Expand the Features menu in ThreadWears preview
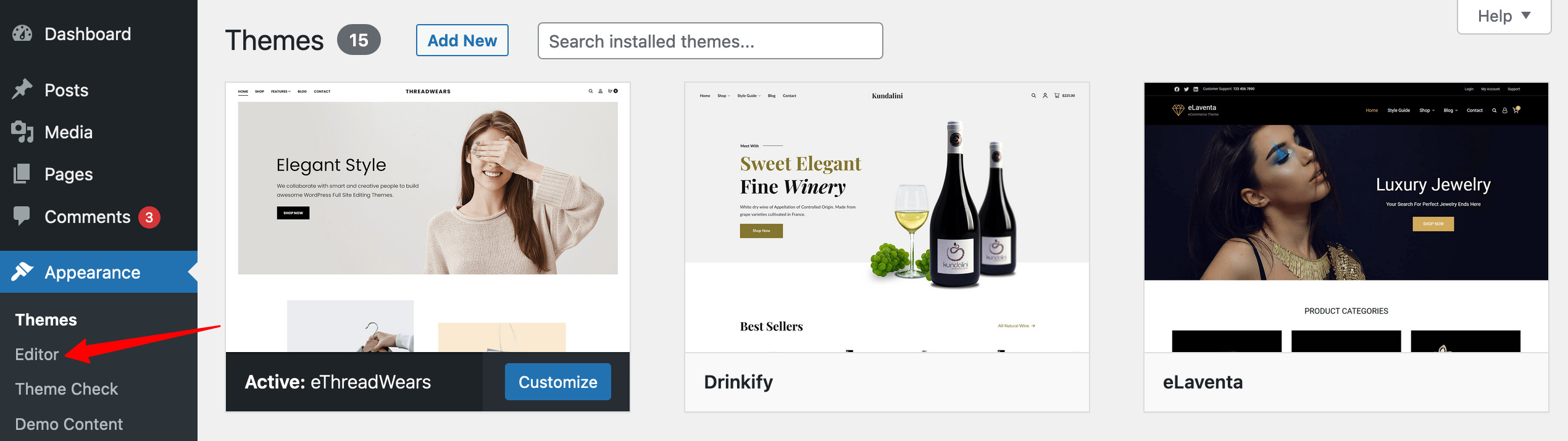 280,91
